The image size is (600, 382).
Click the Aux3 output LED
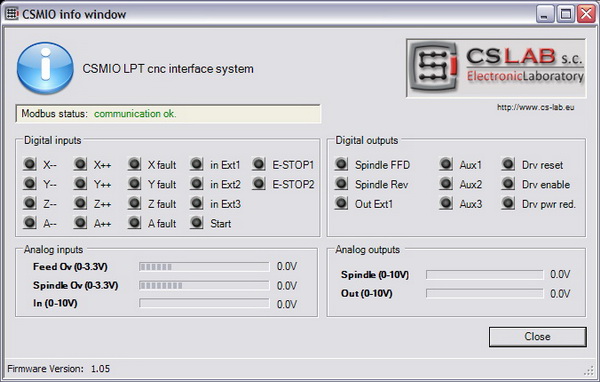(446, 203)
